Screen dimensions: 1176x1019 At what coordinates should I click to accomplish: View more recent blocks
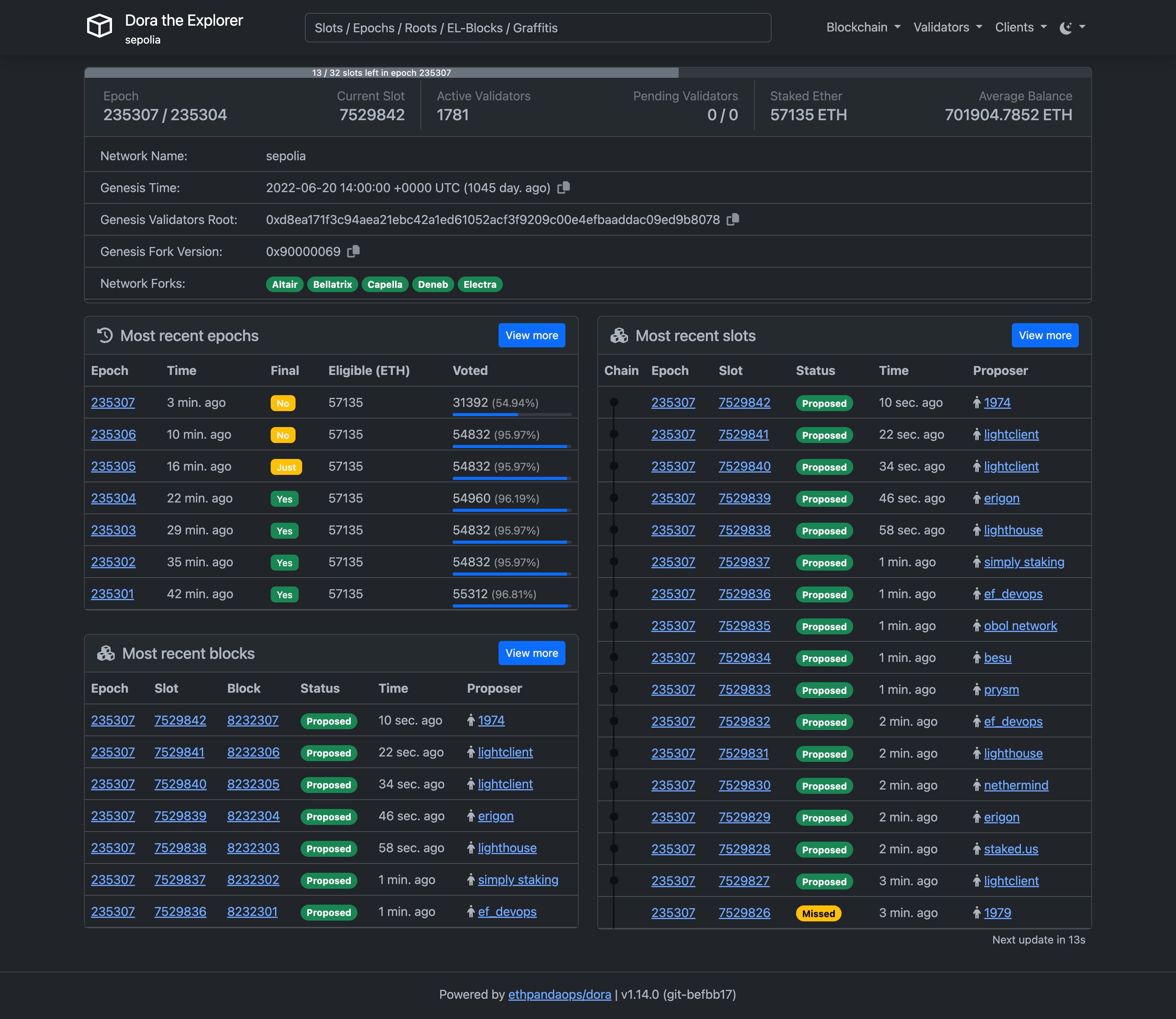click(x=532, y=653)
